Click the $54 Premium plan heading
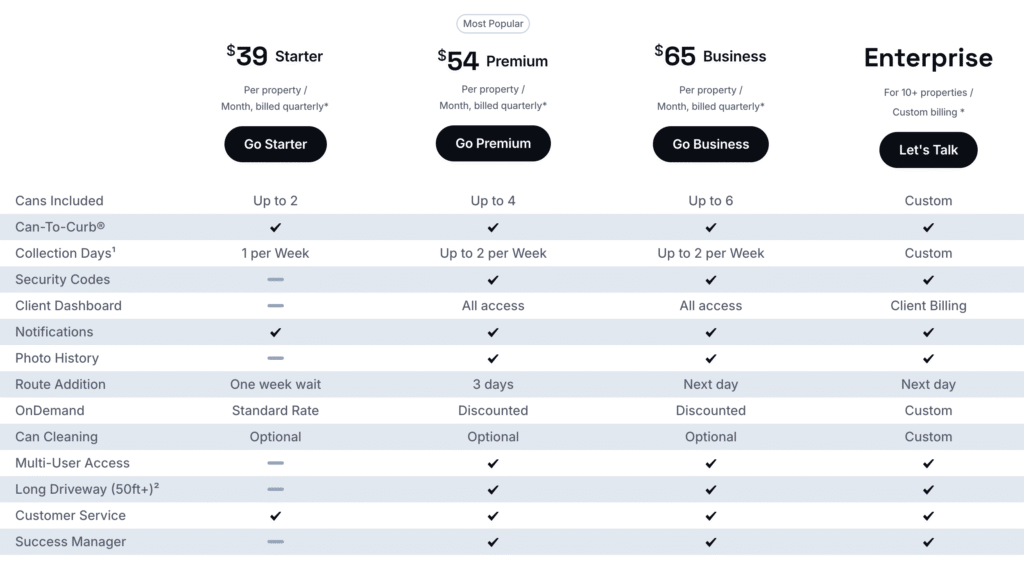 point(493,61)
